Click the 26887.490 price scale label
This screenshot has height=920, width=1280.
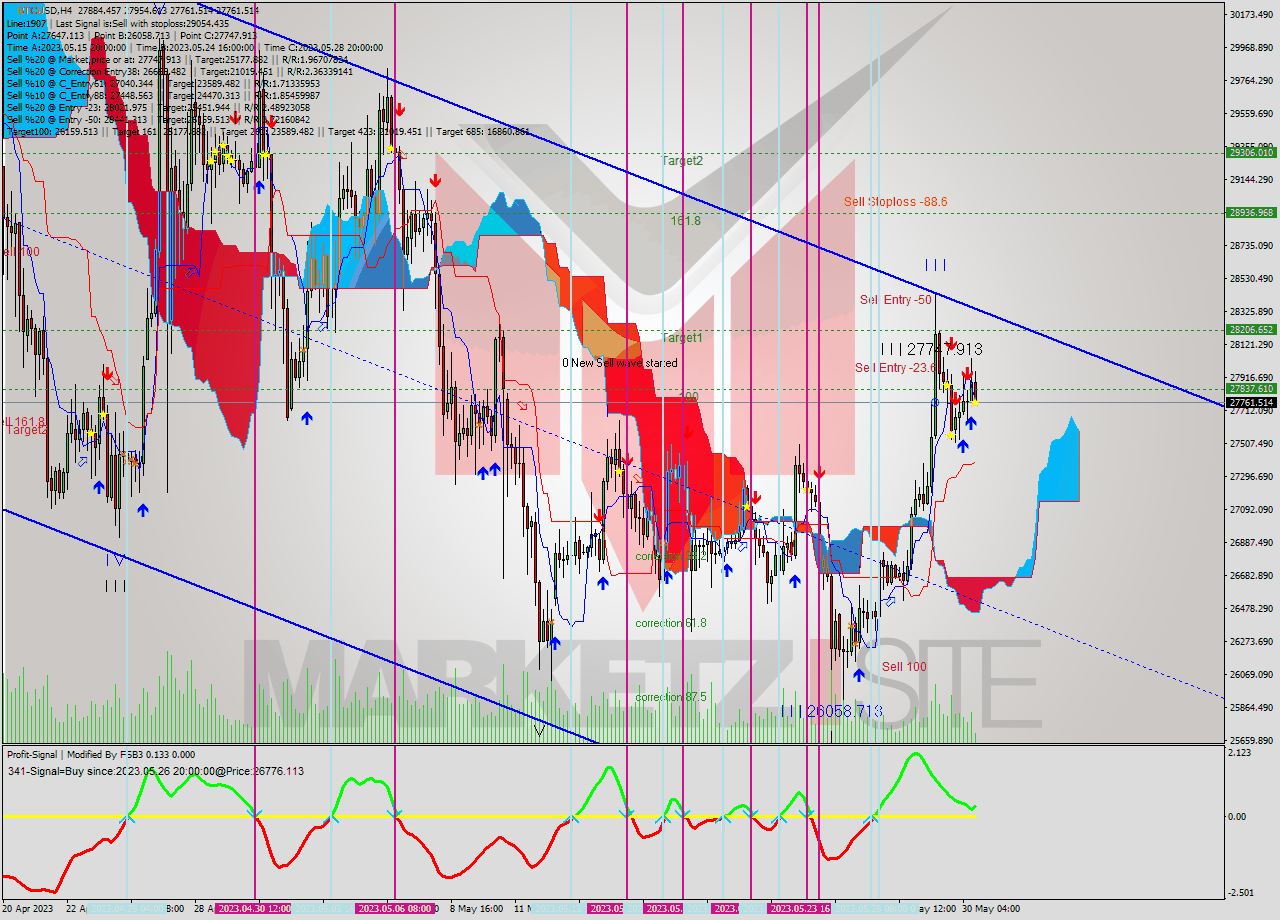pos(1251,542)
